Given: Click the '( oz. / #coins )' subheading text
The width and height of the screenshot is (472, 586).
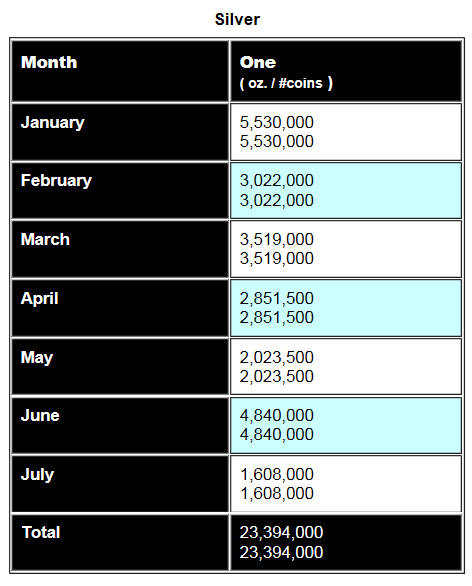Looking at the screenshot, I should [286, 83].
